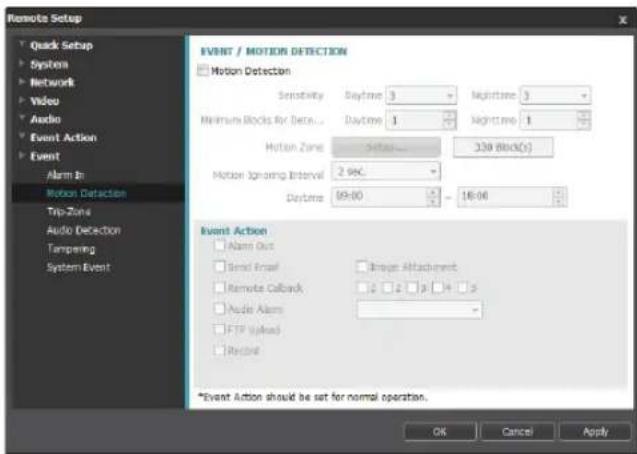This screenshot has width=637, height=454.
Task: Open the Trip-Zone settings page
Action: point(69,212)
